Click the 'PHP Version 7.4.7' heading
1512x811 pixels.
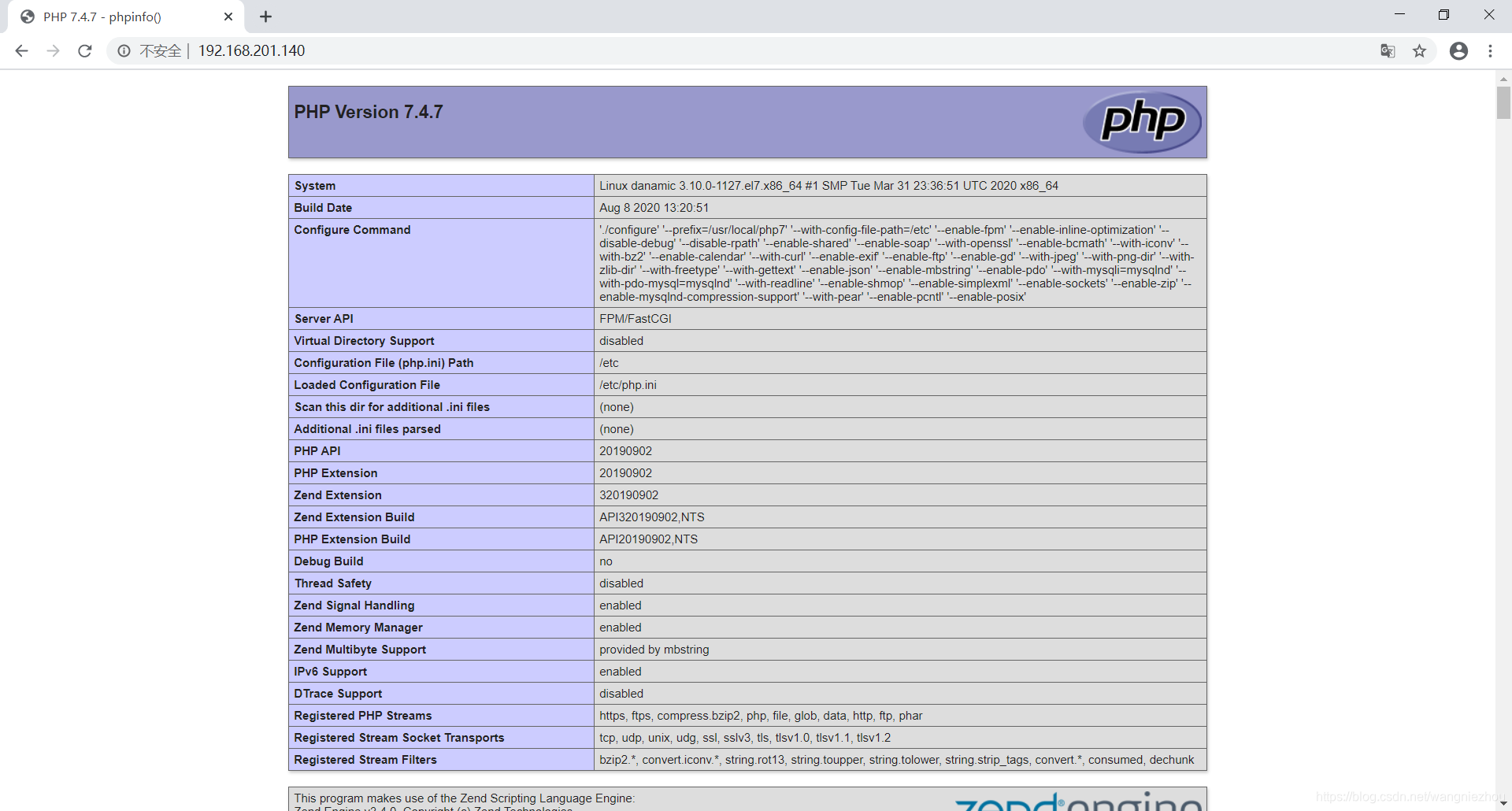click(x=368, y=112)
